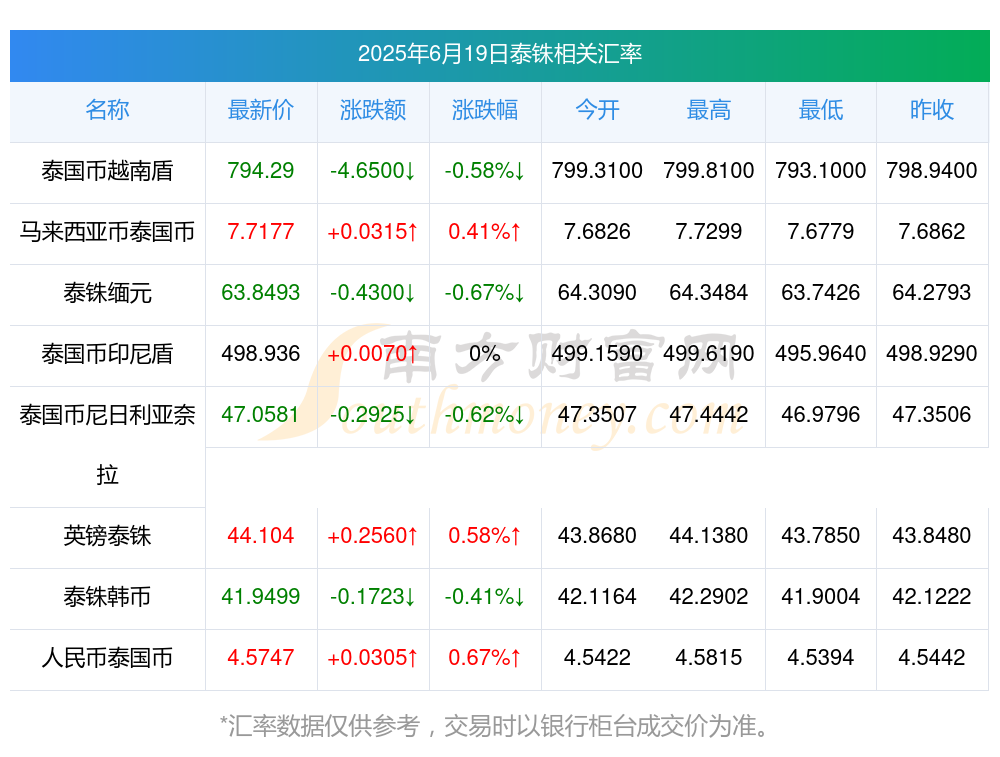Click the 名称 column header
The height and width of the screenshot is (757, 1000).
pyautogui.click(x=107, y=110)
